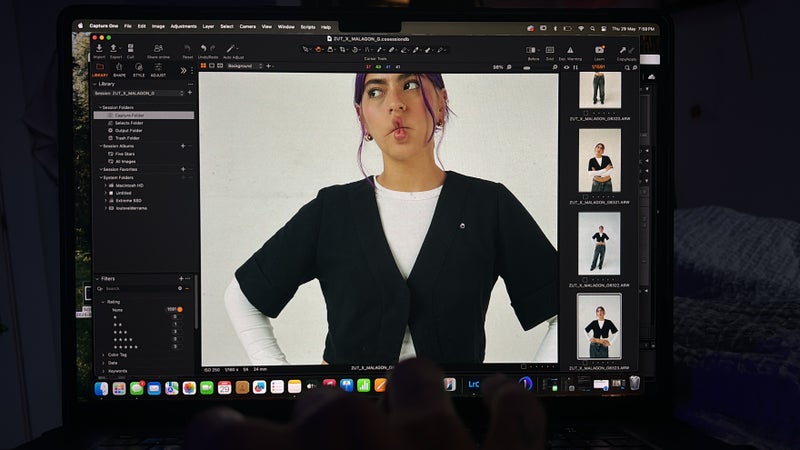Viewport: 800px width, 450px height.
Task: Select the Capture Folder row
Action: pos(144,115)
